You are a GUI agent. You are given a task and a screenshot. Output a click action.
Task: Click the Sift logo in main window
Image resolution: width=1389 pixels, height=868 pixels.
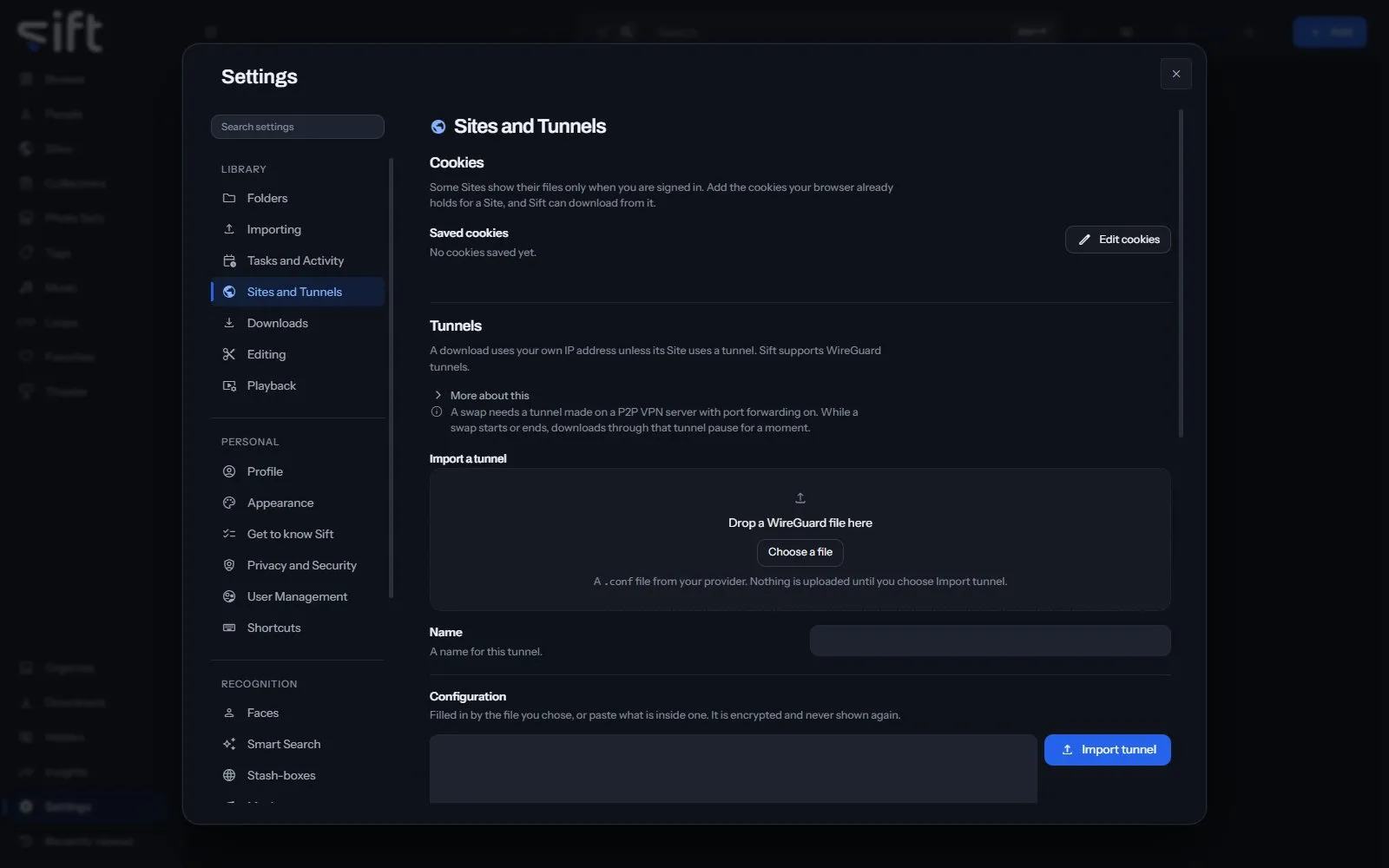tap(60, 32)
